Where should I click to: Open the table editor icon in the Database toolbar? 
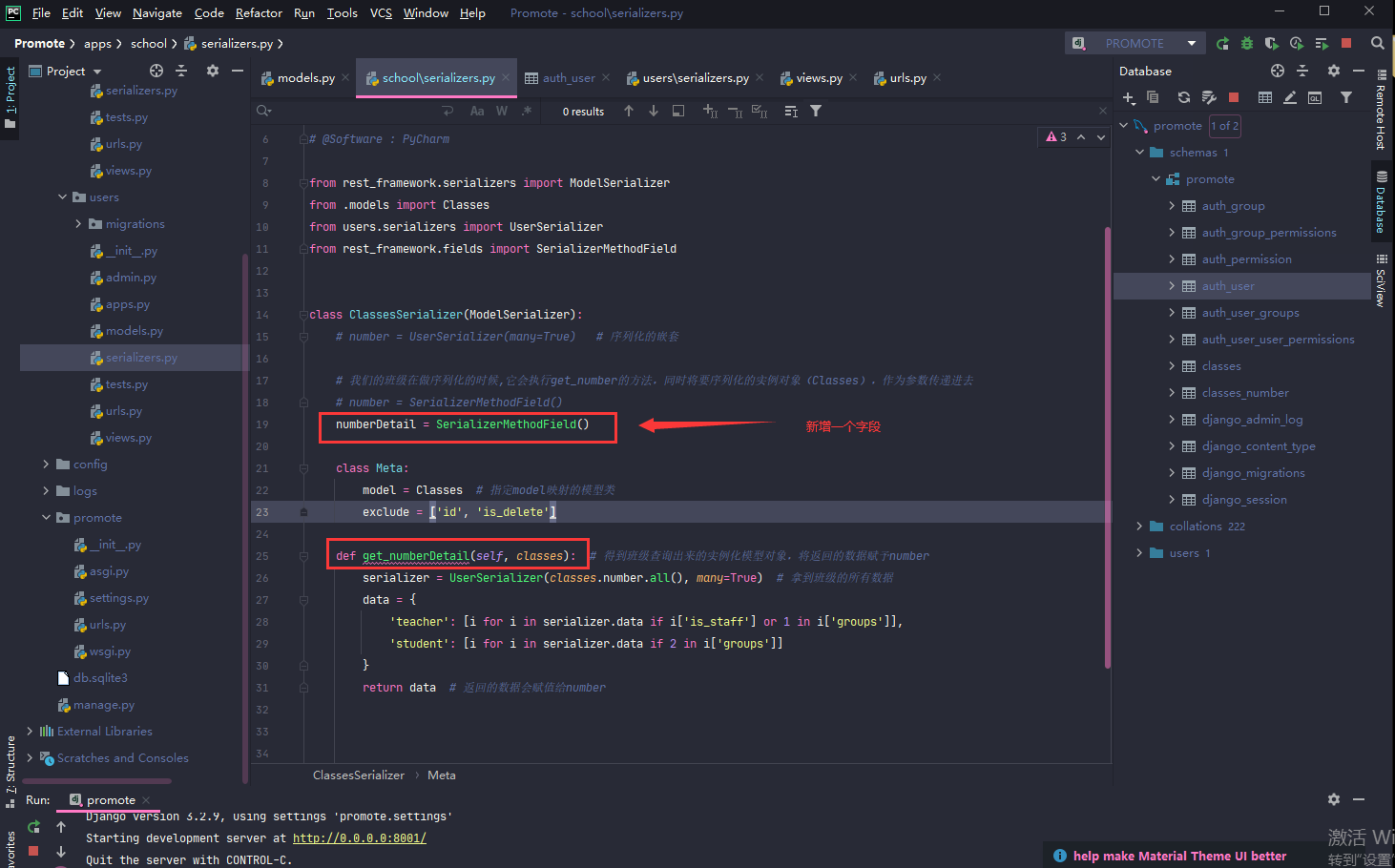tap(1265, 97)
